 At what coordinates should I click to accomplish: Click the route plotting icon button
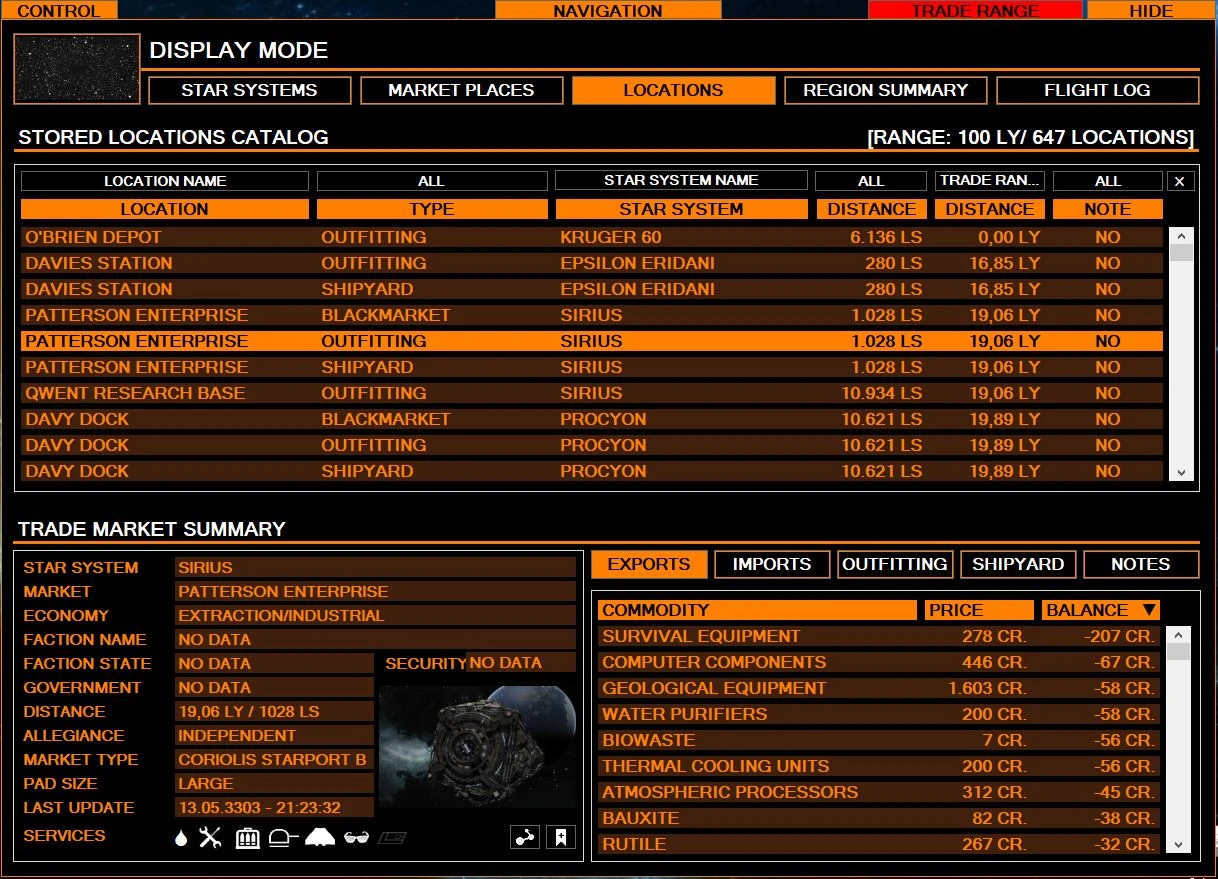pyautogui.click(x=525, y=838)
